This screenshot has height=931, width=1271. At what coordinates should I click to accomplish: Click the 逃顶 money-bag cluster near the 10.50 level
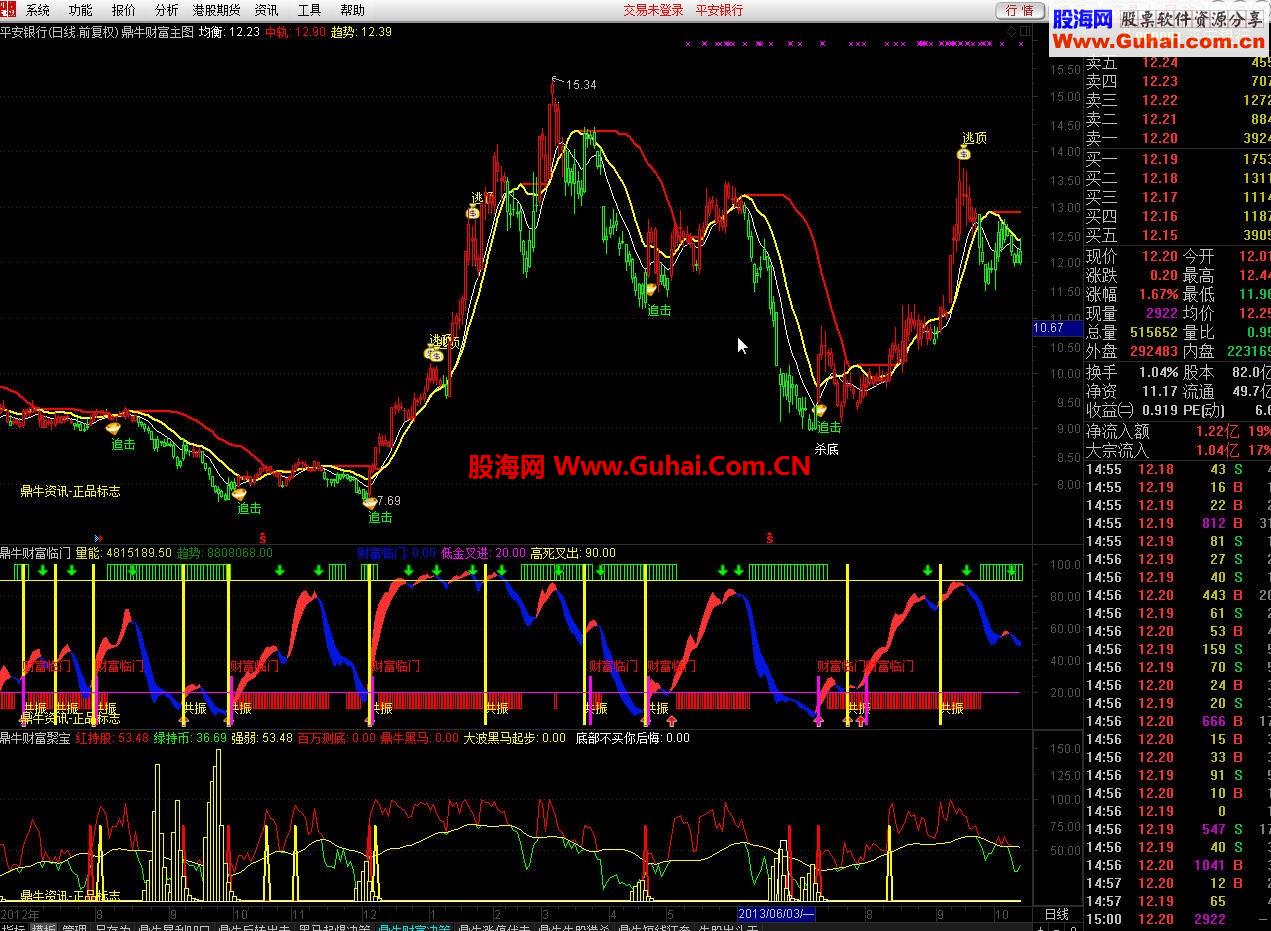(x=434, y=353)
